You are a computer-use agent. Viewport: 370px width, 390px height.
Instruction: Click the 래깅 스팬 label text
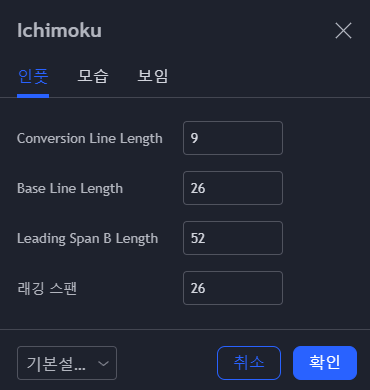tap(47, 288)
